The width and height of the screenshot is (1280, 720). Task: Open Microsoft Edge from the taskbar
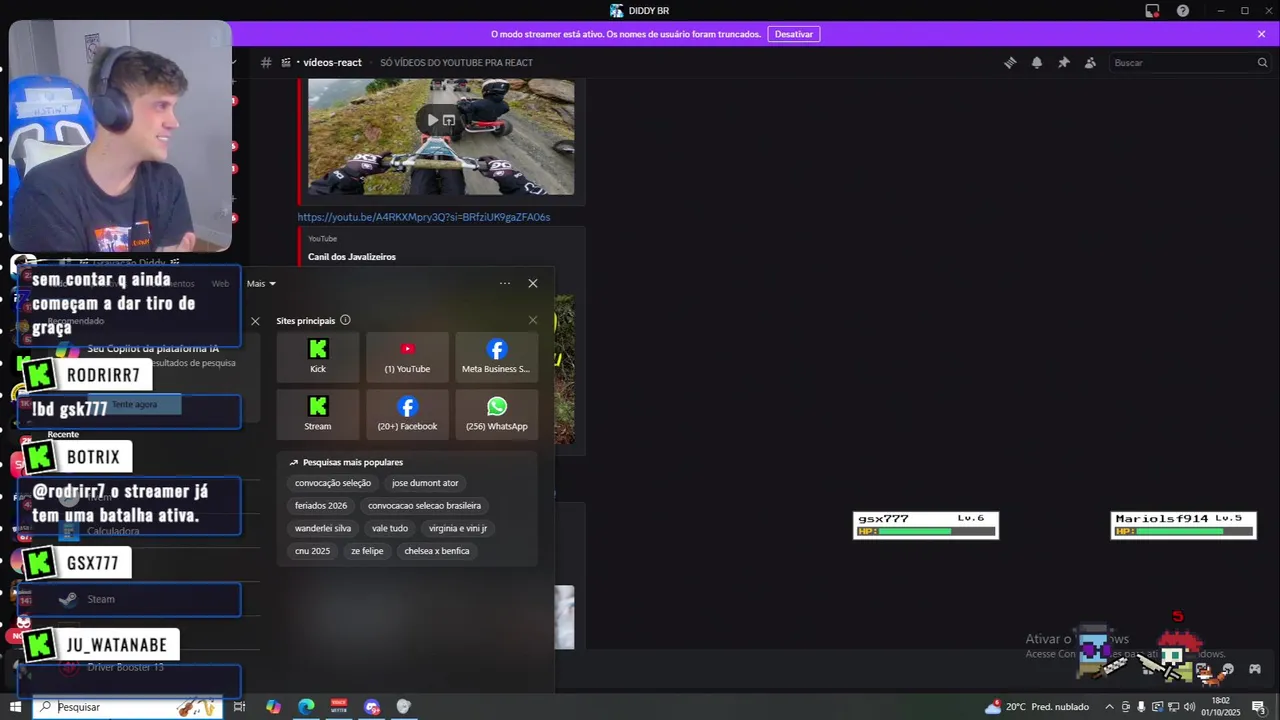[x=306, y=707]
